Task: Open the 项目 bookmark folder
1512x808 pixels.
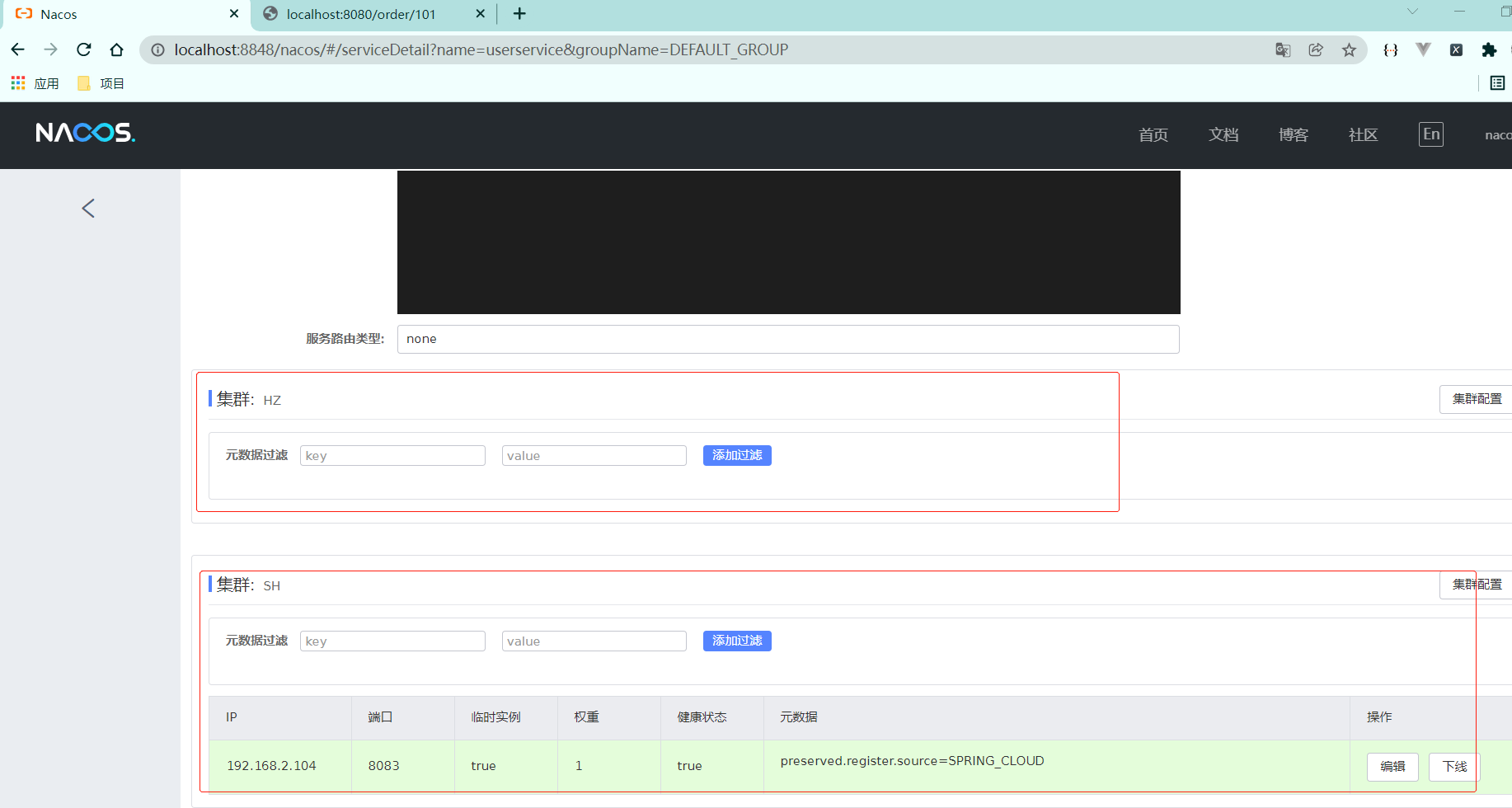Action: click(x=101, y=83)
